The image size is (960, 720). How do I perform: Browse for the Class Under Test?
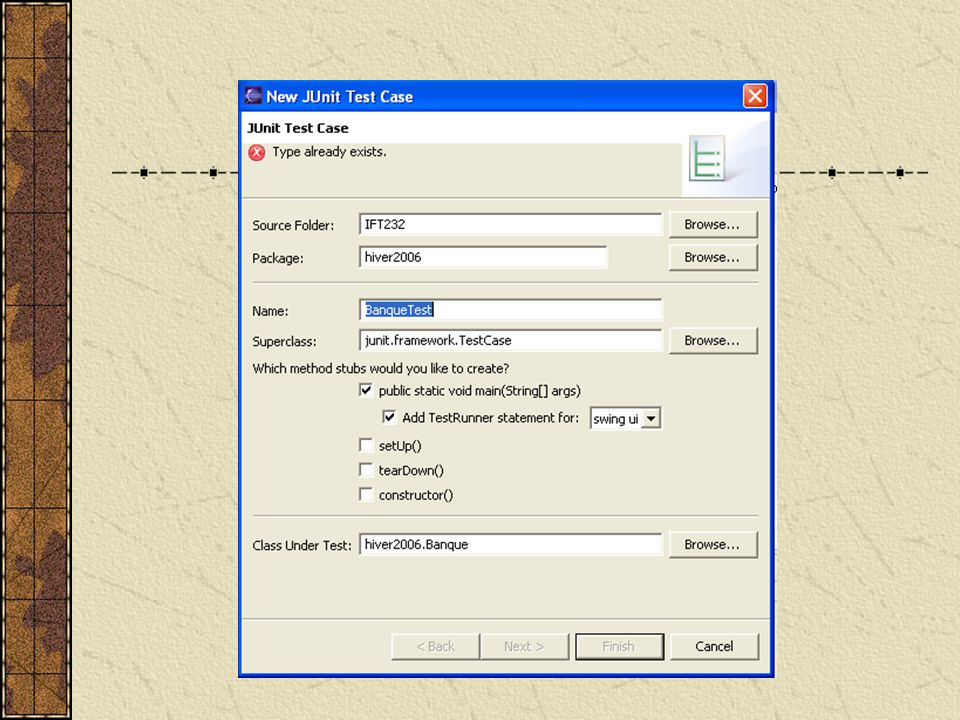pyautogui.click(x=713, y=545)
